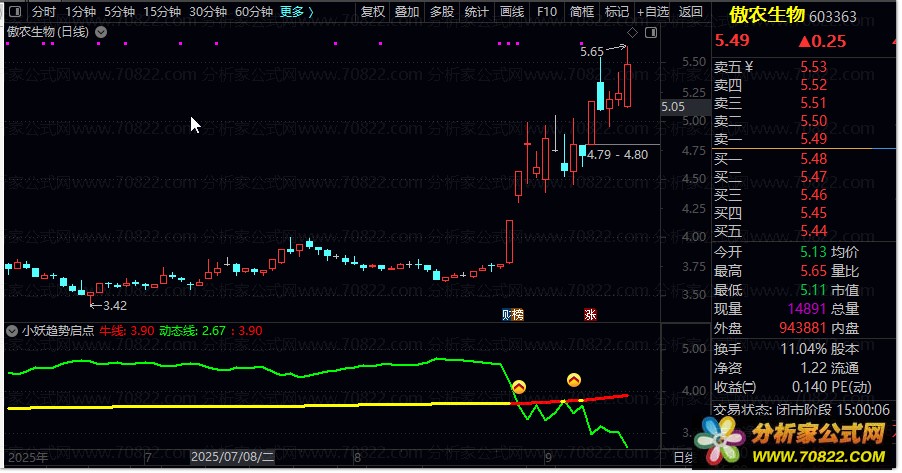
Task: Click the 叠加 toolbar button
Action: point(407,12)
